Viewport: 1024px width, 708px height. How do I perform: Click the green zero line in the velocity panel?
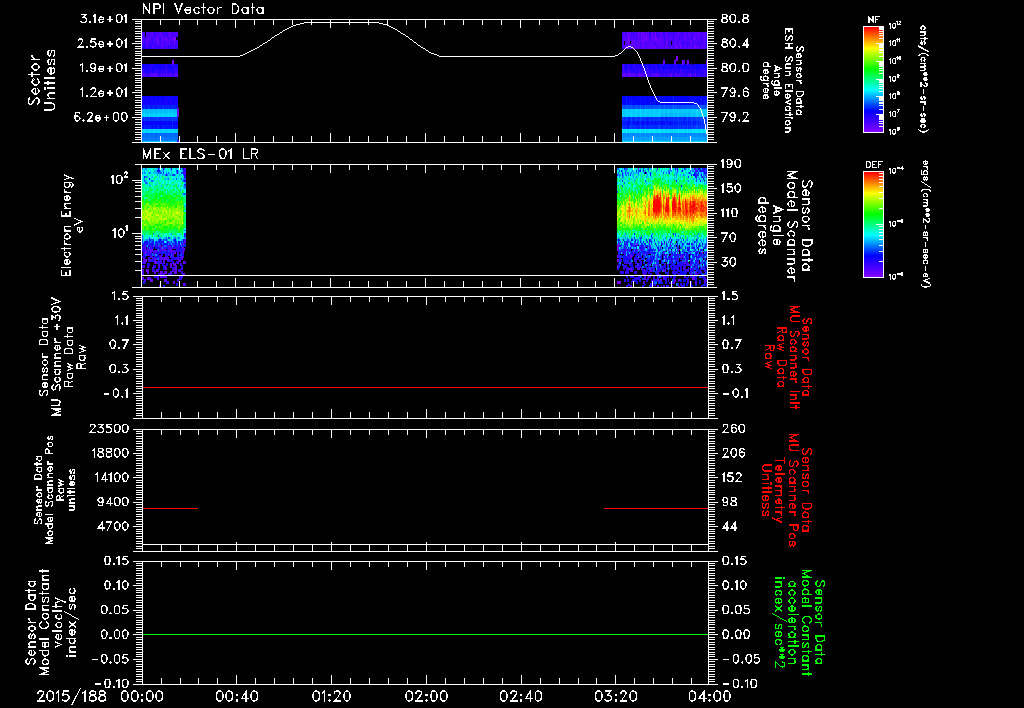pos(424,634)
